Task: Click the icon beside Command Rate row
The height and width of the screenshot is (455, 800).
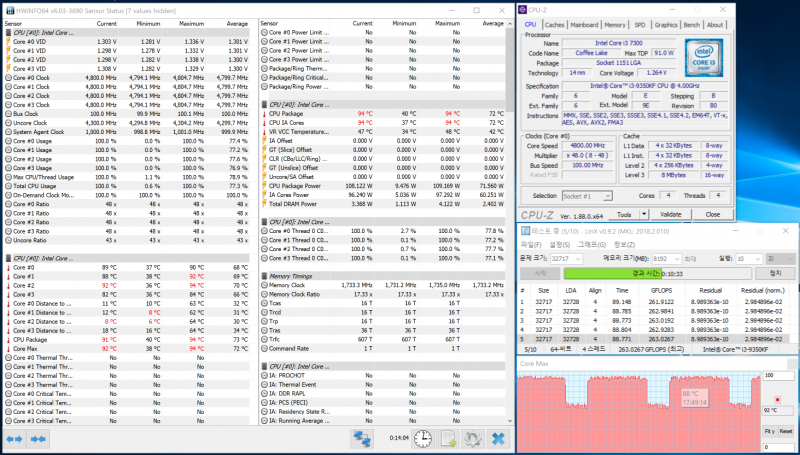Action: click(x=264, y=348)
